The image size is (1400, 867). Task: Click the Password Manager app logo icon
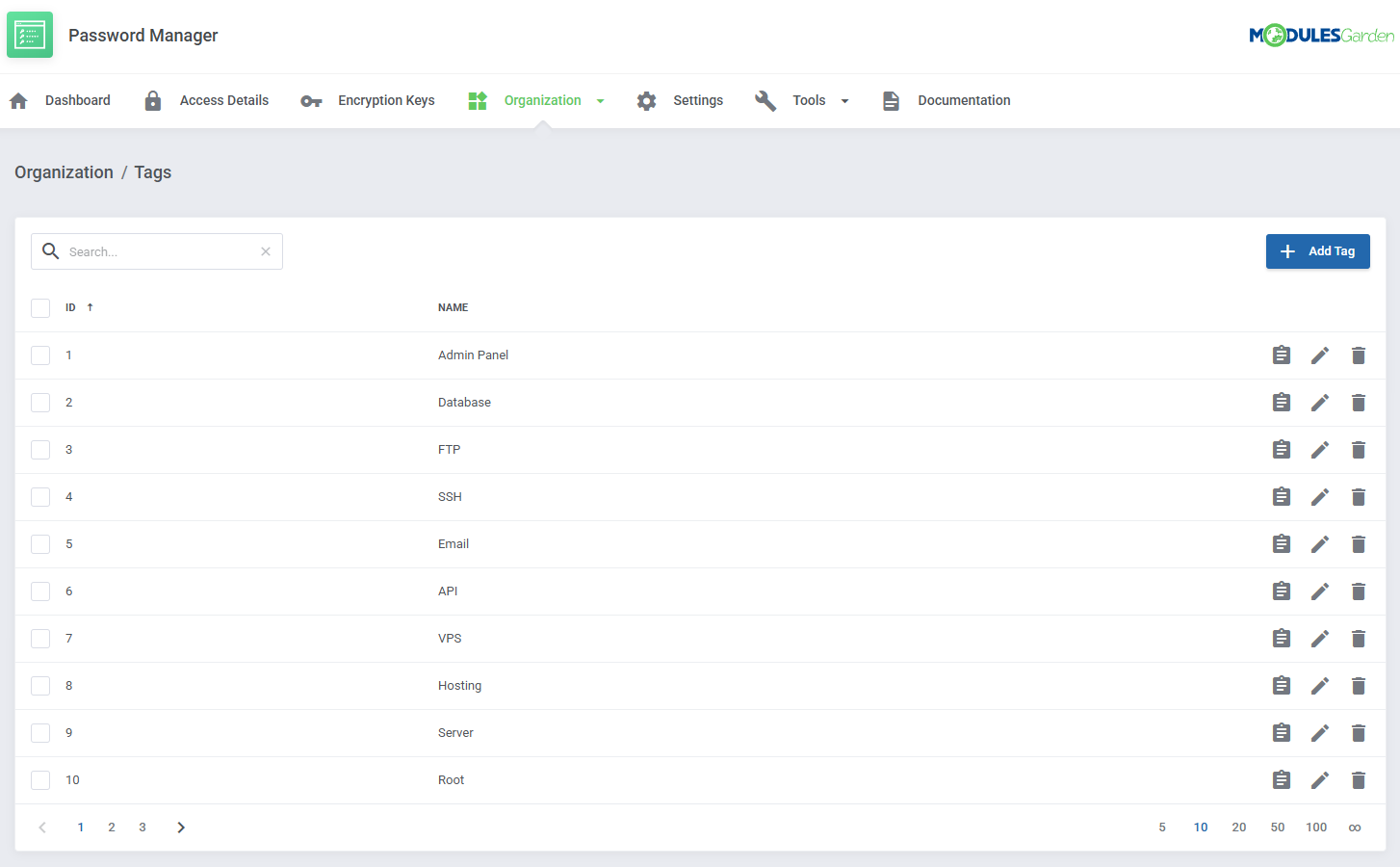point(30,35)
